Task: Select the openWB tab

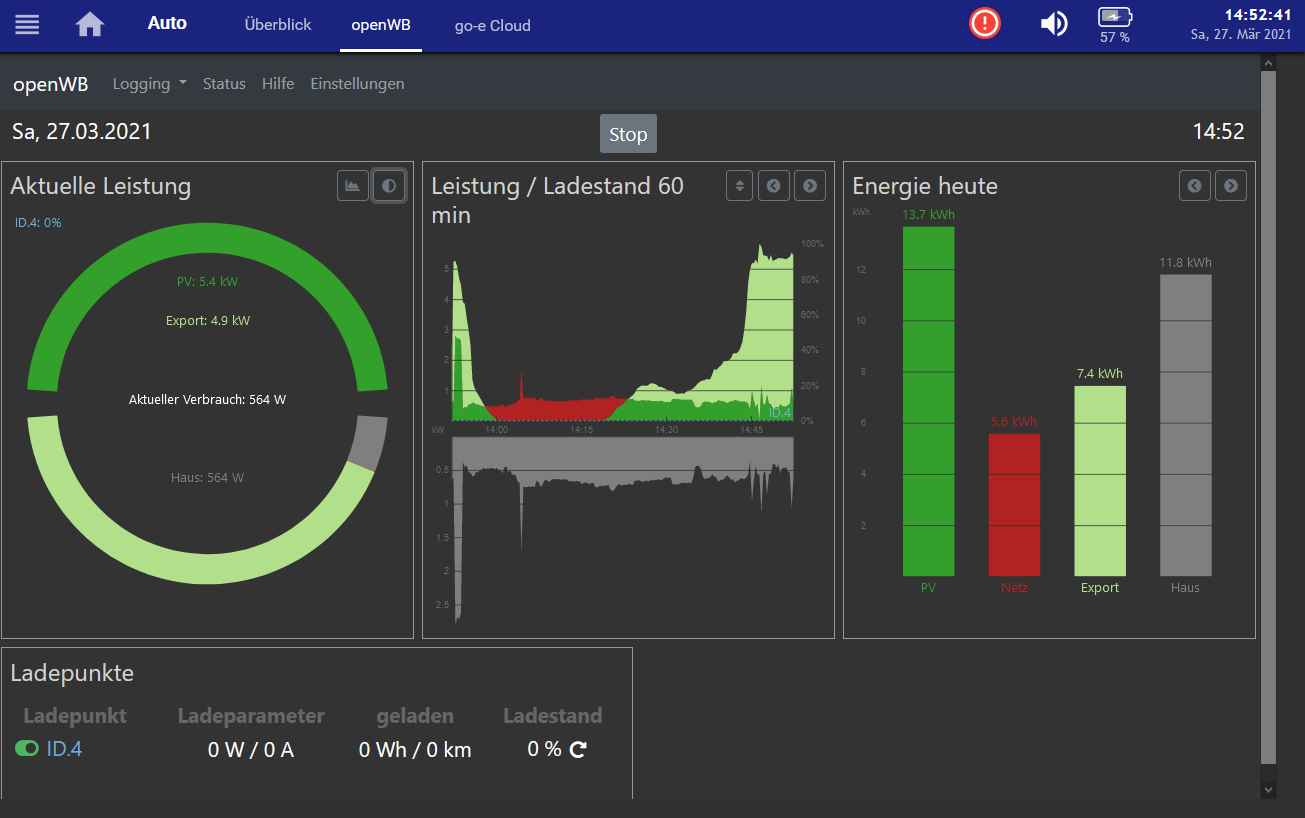Action: (381, 25)
